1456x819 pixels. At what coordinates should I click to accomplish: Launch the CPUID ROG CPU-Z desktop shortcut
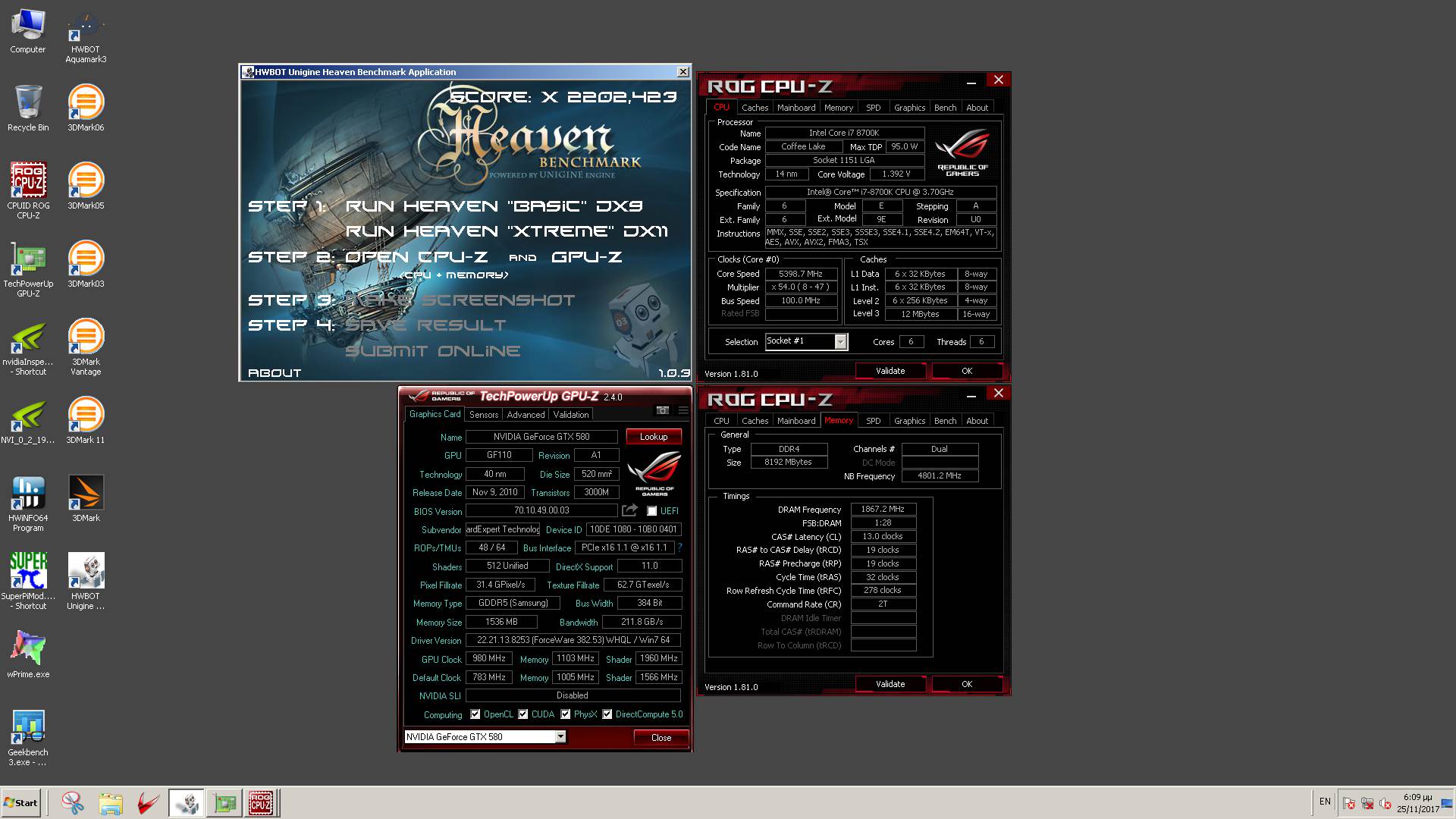tap(28, 190)
